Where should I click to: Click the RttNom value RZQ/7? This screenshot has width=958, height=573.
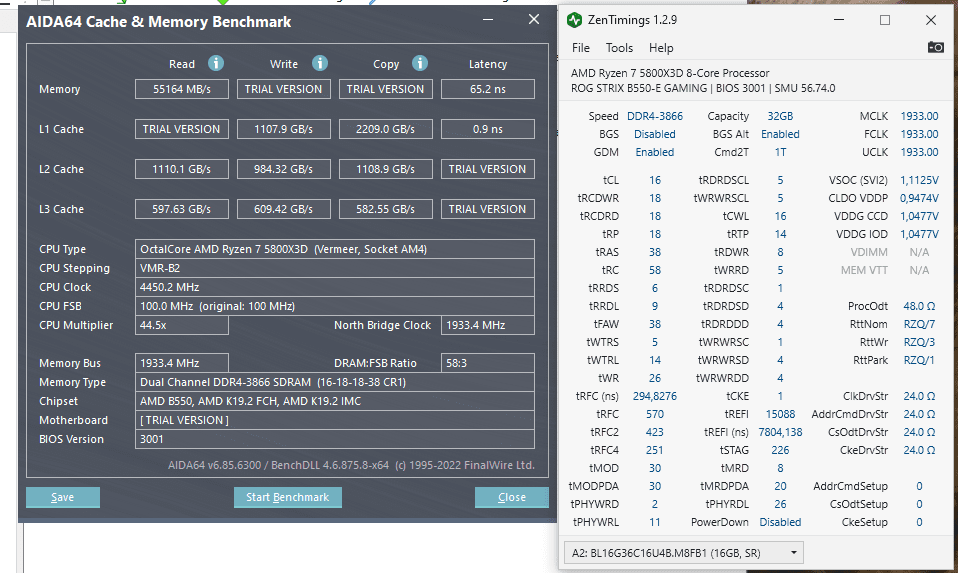919,324
